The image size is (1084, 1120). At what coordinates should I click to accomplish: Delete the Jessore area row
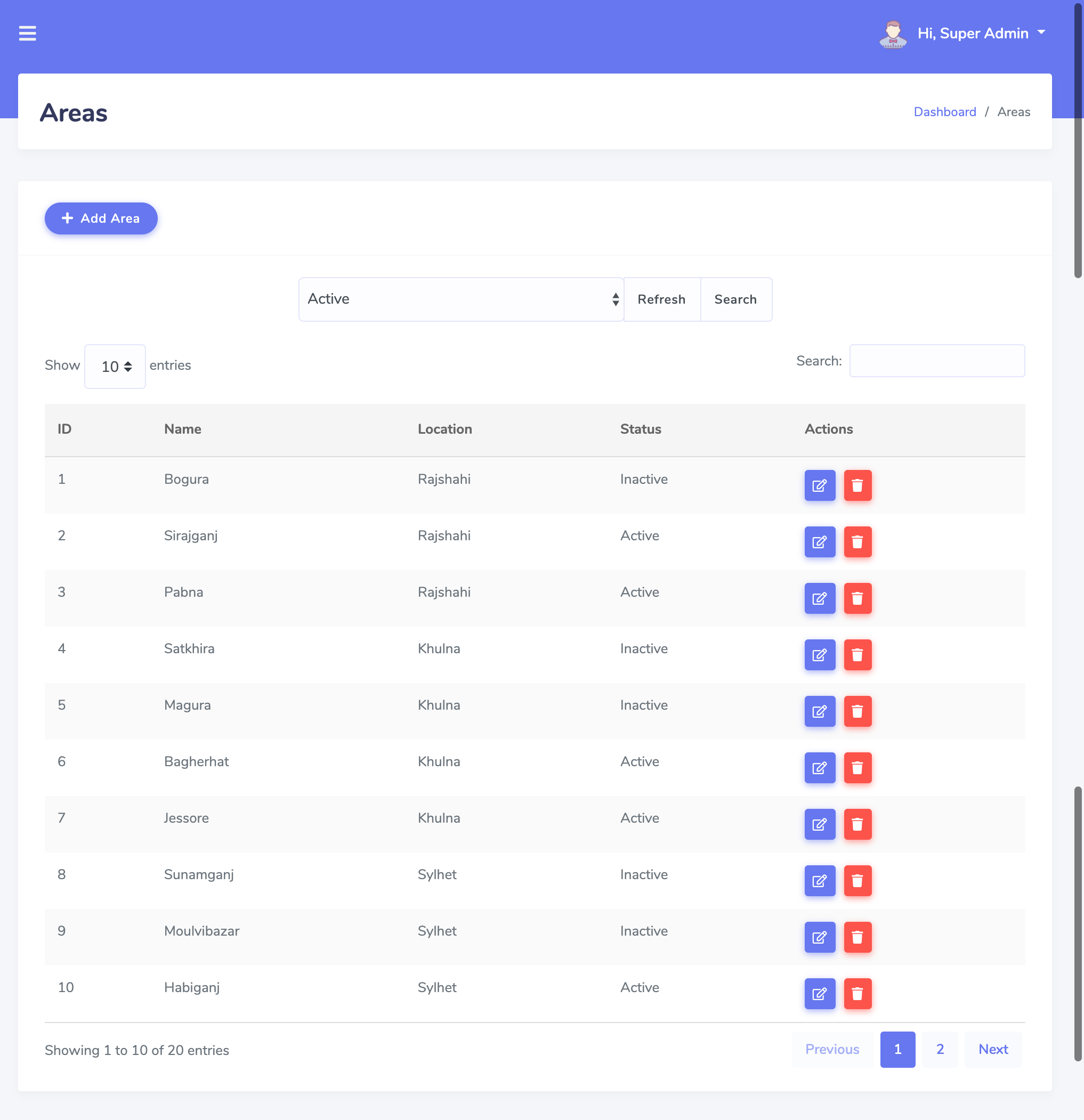pos(857,824)
